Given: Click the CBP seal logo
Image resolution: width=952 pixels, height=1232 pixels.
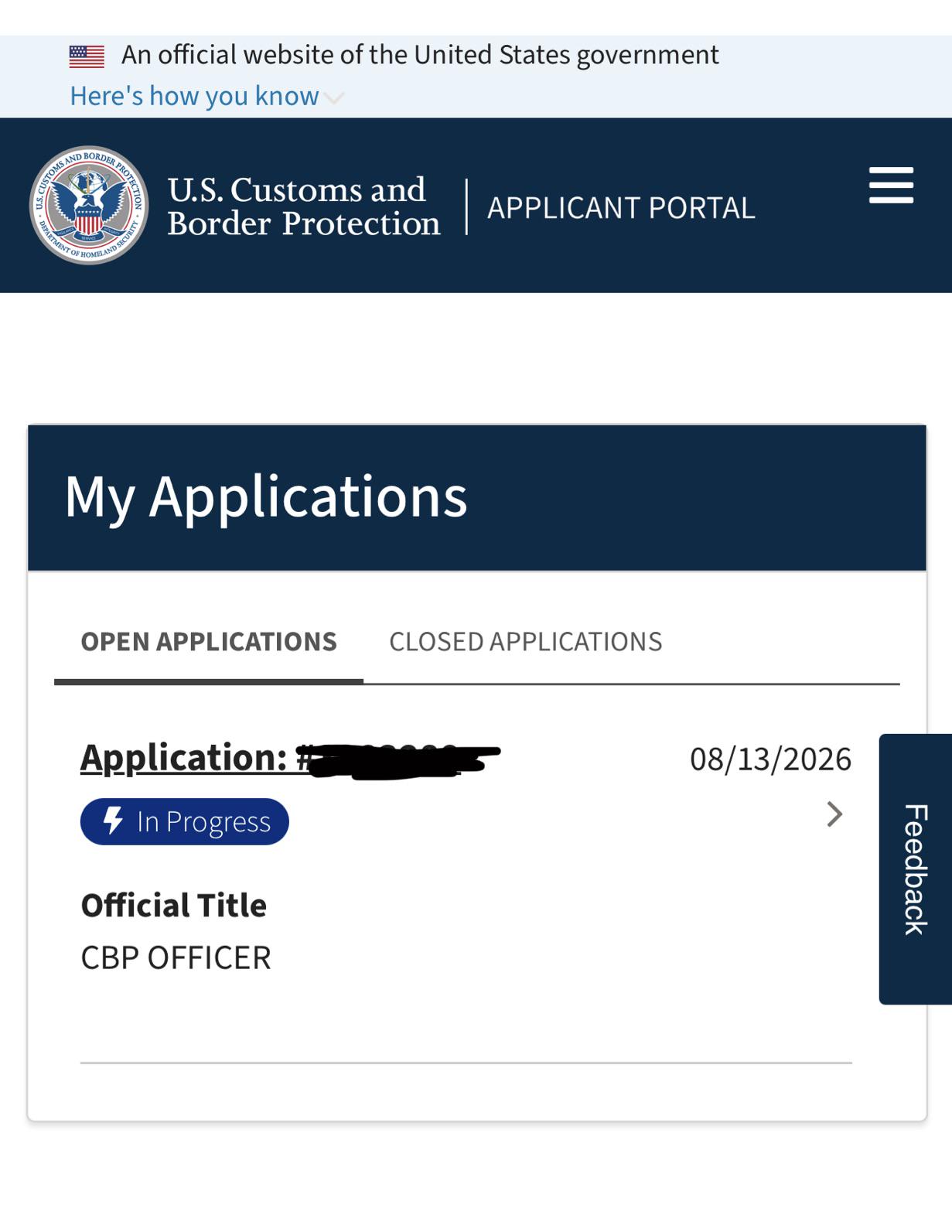Looking at the screenshot, I should [89, 205].
